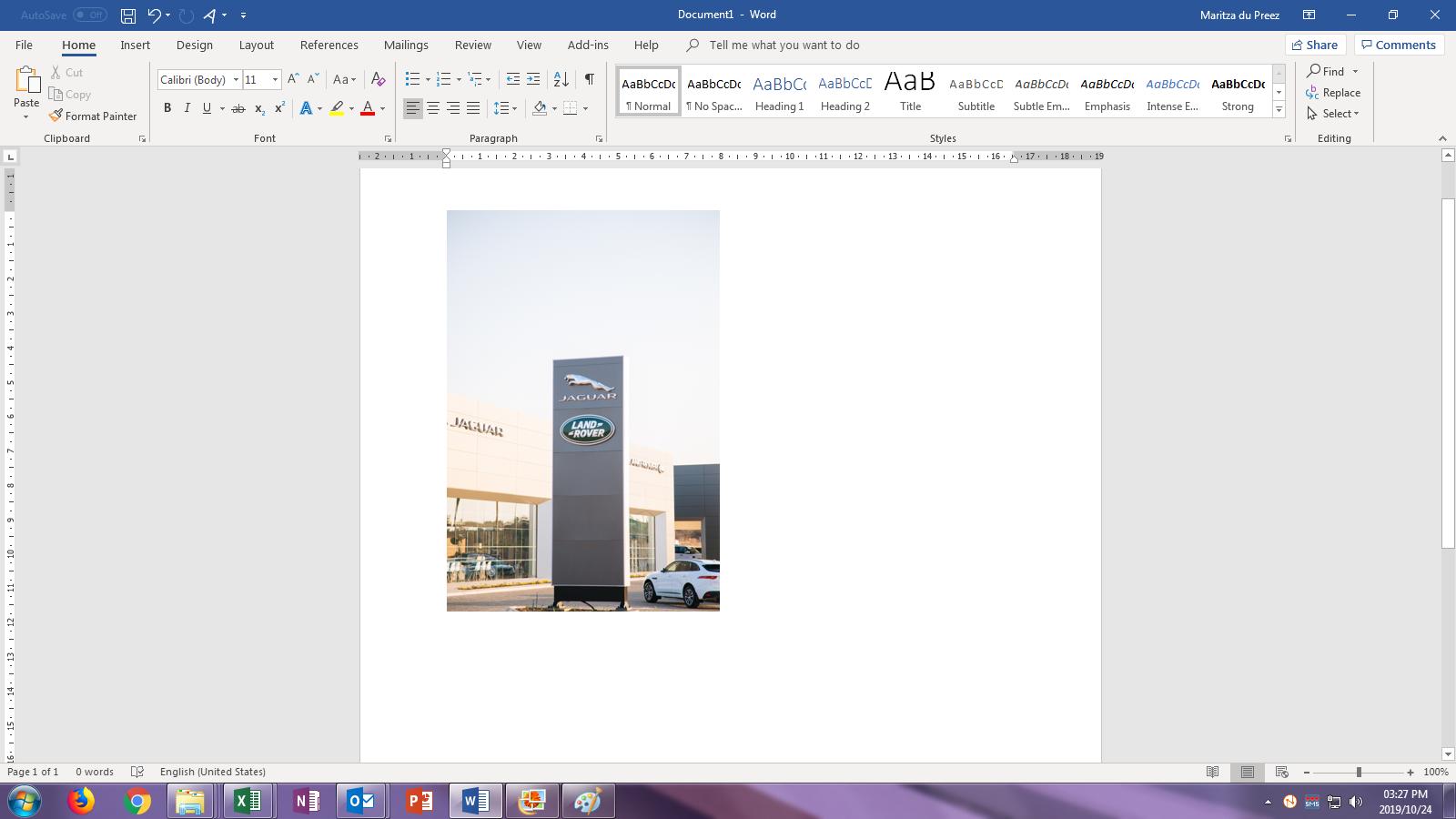
Task: Toggle Bold formatting
Action: point(167,108)
